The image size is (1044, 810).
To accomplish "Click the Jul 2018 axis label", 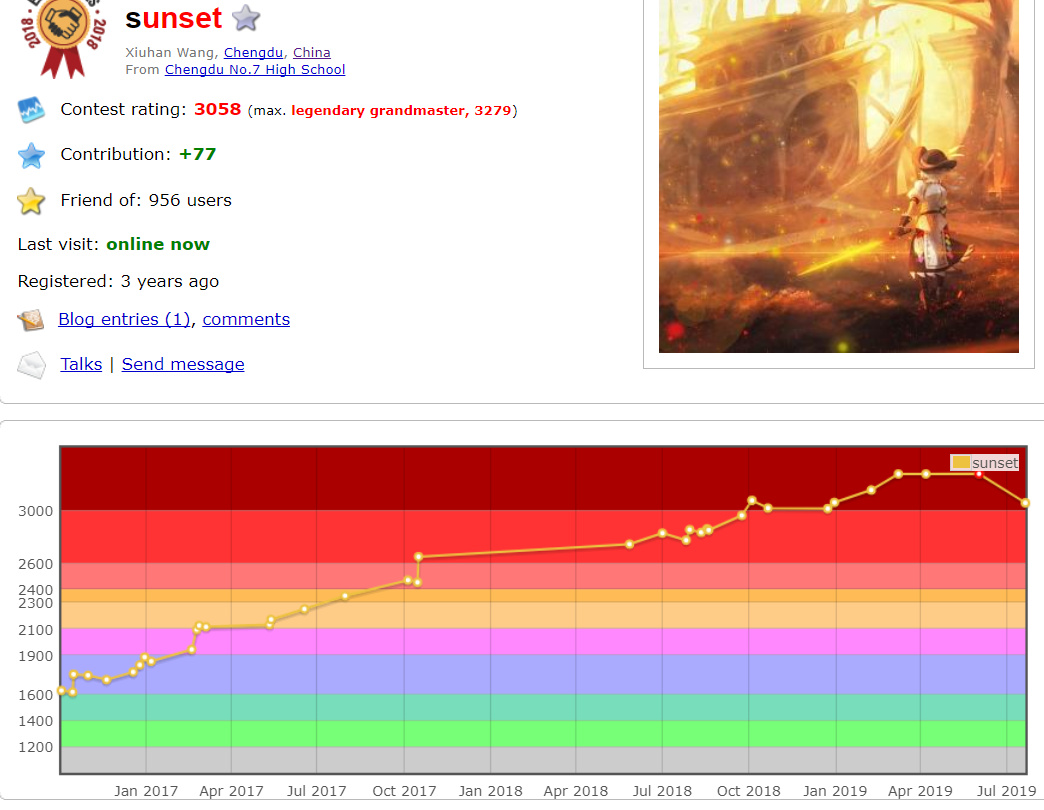I will pyautogui.click(x=662, y=791).
